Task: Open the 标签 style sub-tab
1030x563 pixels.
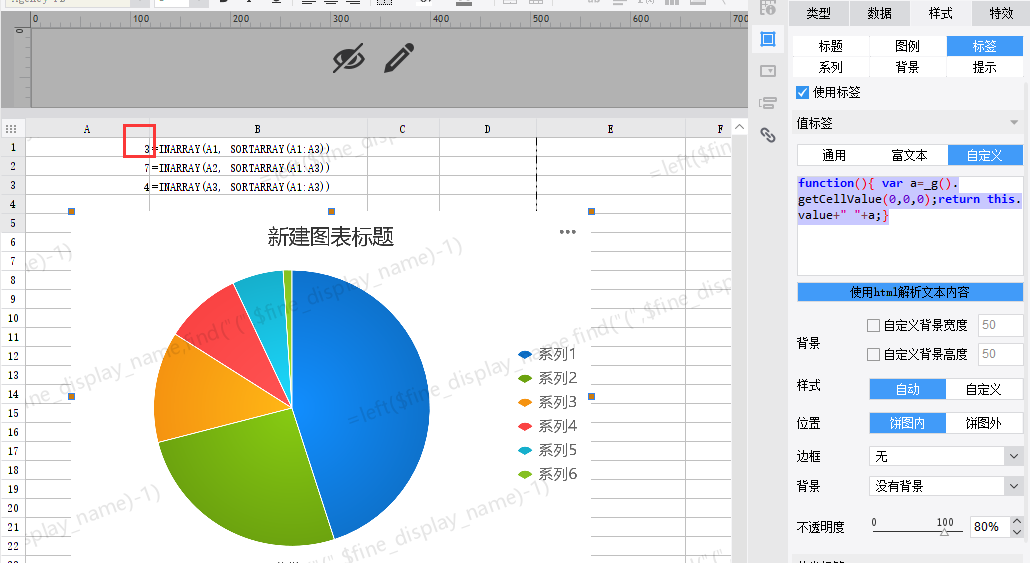Action: 985,46
